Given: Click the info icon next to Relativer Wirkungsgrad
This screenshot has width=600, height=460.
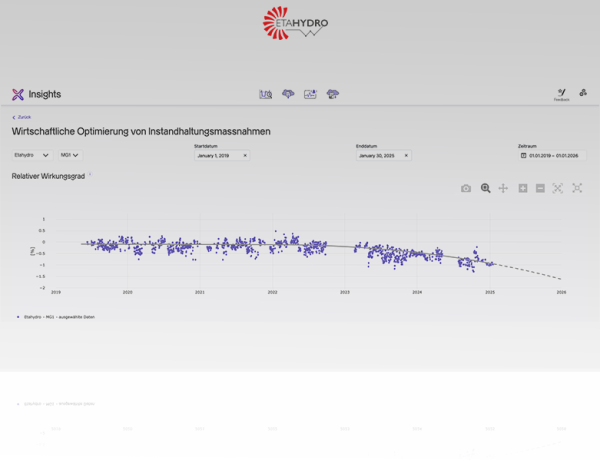Looking at the screenshot, I should tap(90, 175).
